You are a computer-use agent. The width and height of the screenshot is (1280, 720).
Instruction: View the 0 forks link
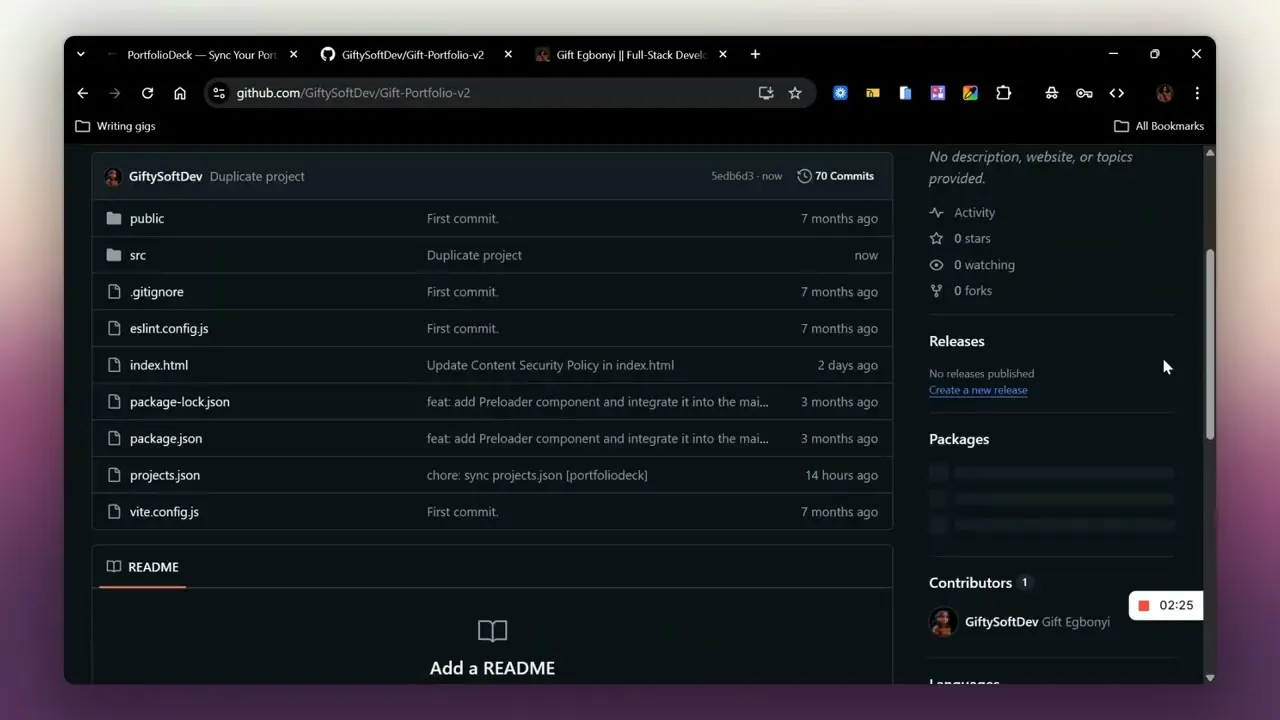pyautogui.click(x=961, y=291)
